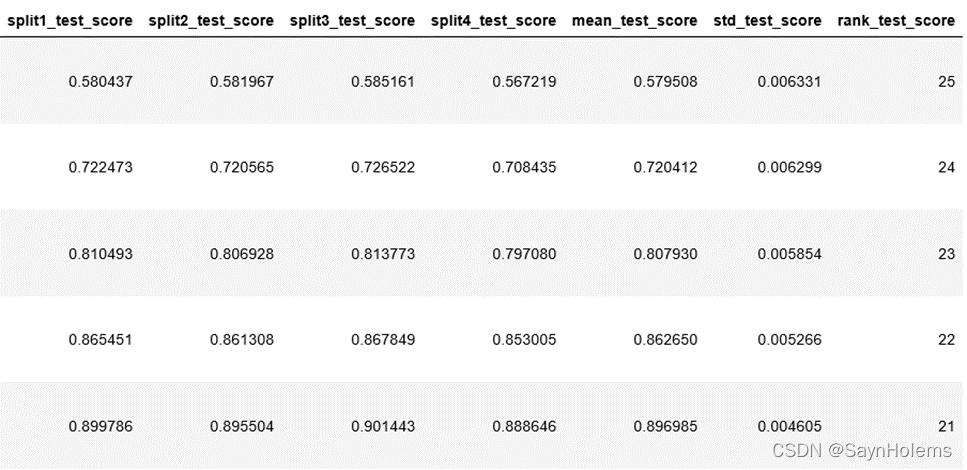This screenshot has height=470, width=967.
Task: Select cell value 0.806928
Action: 242,254
